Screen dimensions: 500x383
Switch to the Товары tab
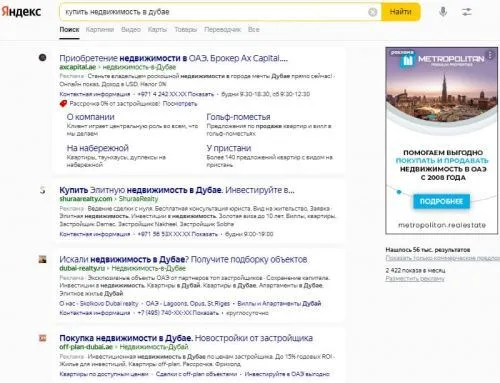186,29
